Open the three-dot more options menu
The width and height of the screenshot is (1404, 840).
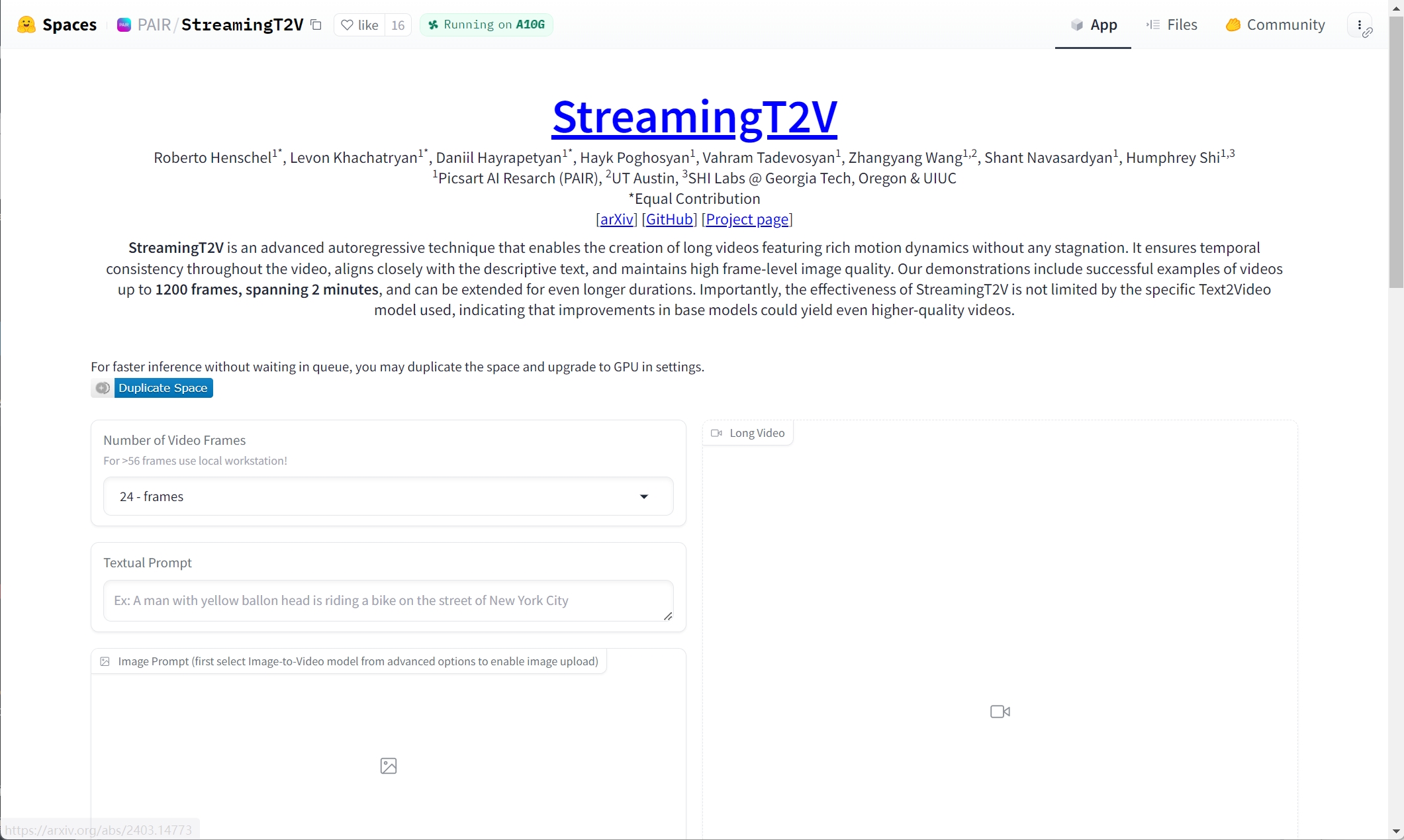1360,25
